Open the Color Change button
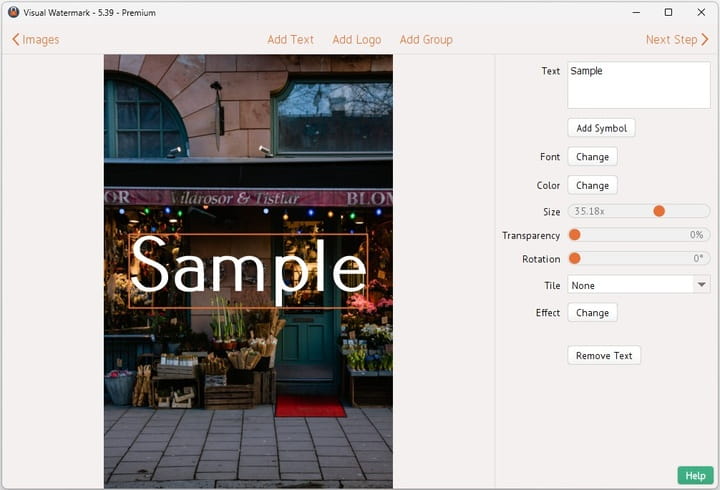Viewport: 720px width, 490px height. point(592,185)
